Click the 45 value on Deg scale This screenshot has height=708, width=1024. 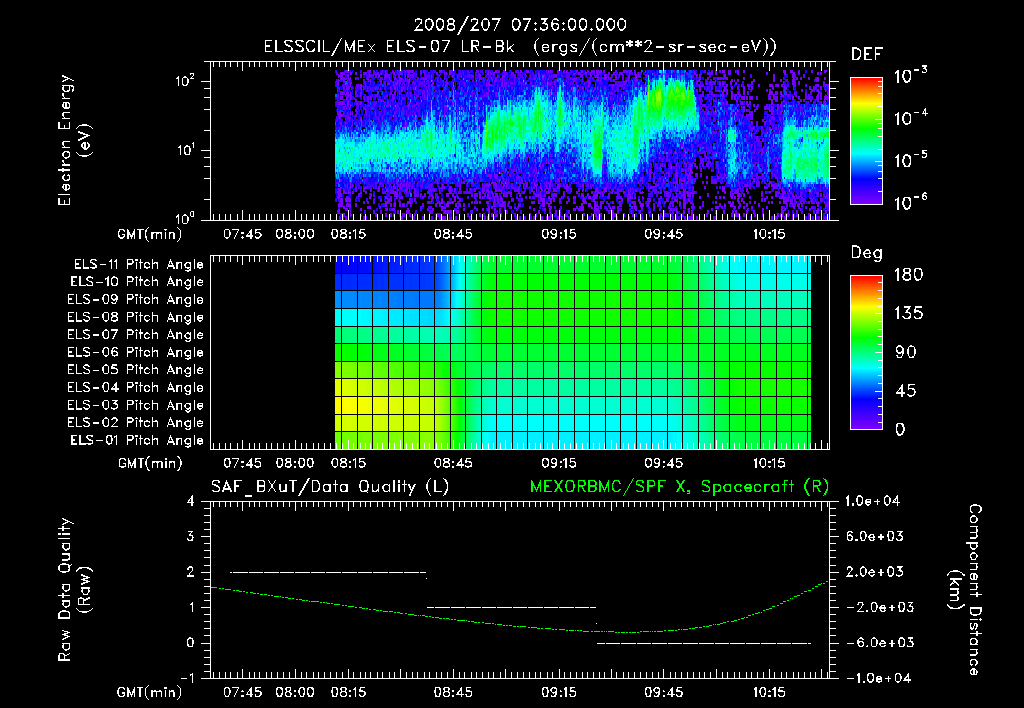coord(905,391)
